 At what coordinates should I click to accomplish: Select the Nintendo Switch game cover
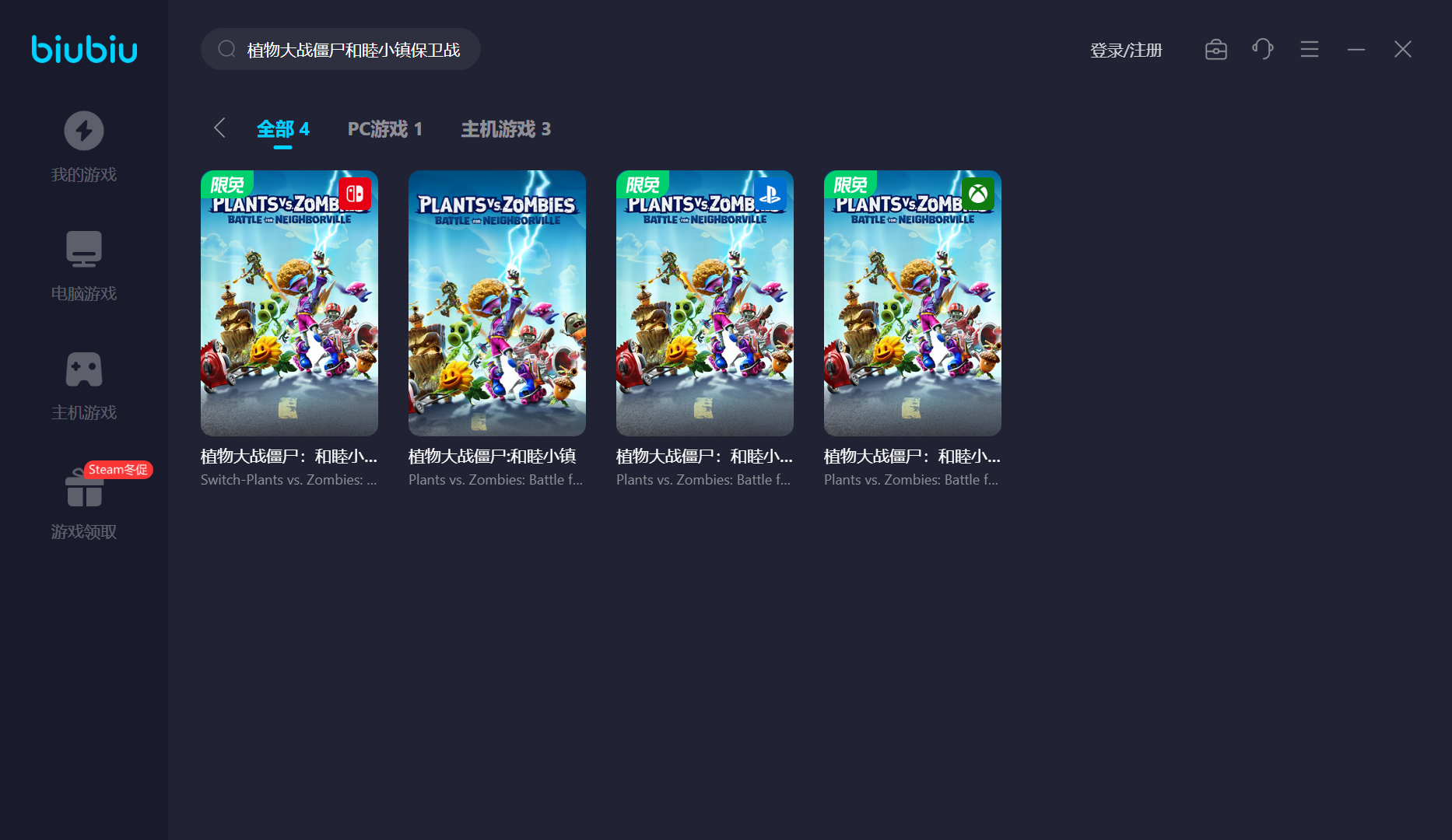pos(289,303)
